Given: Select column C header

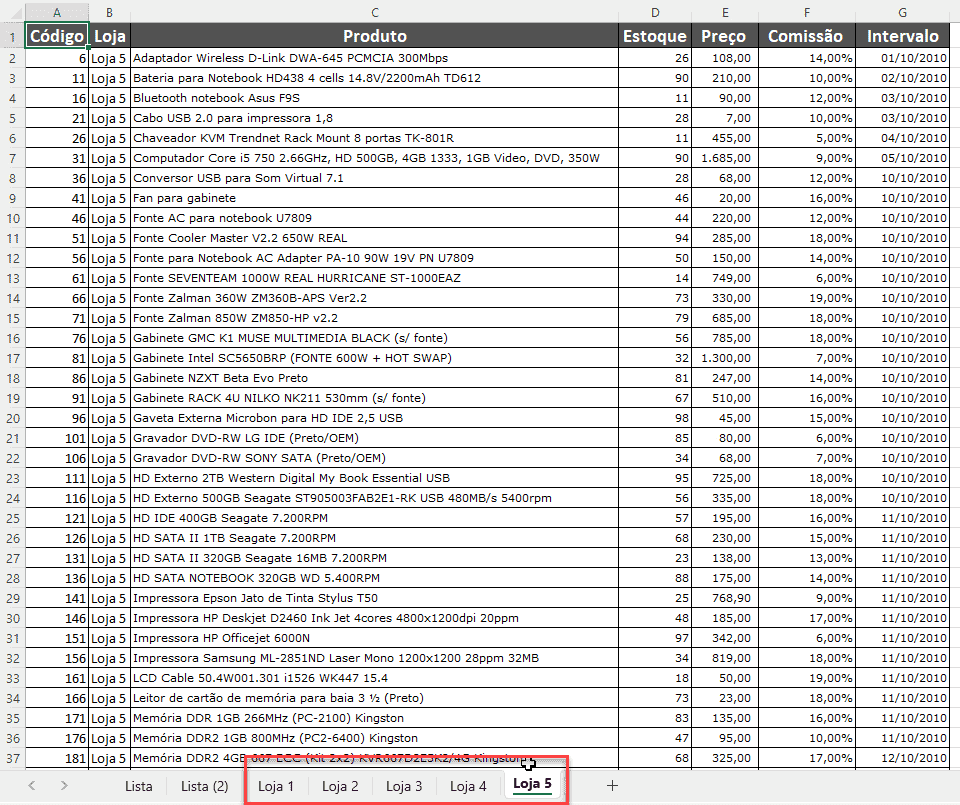Looking at the screenshot, I should [375, 12].
